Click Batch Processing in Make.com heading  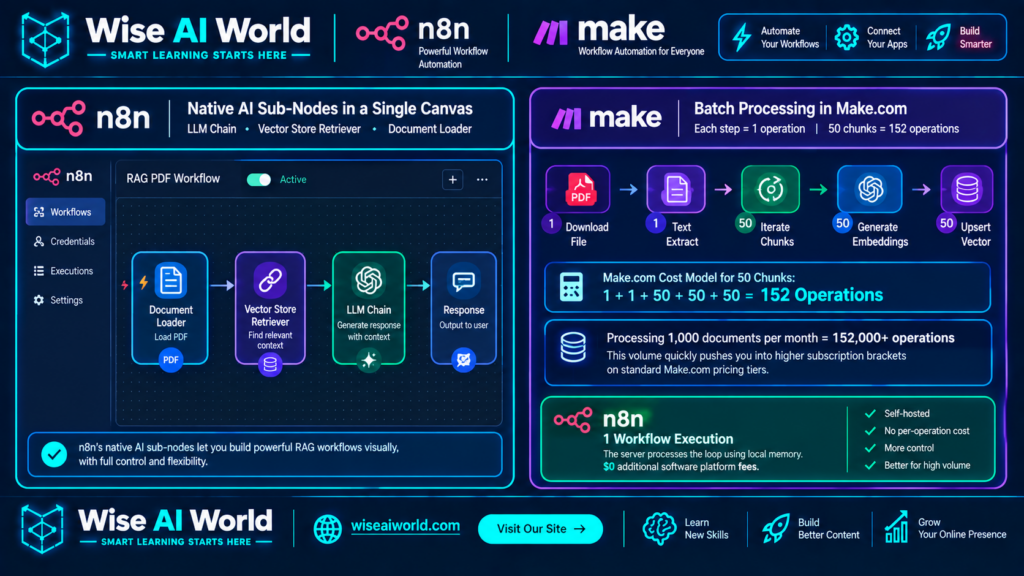tap(800, 108)
